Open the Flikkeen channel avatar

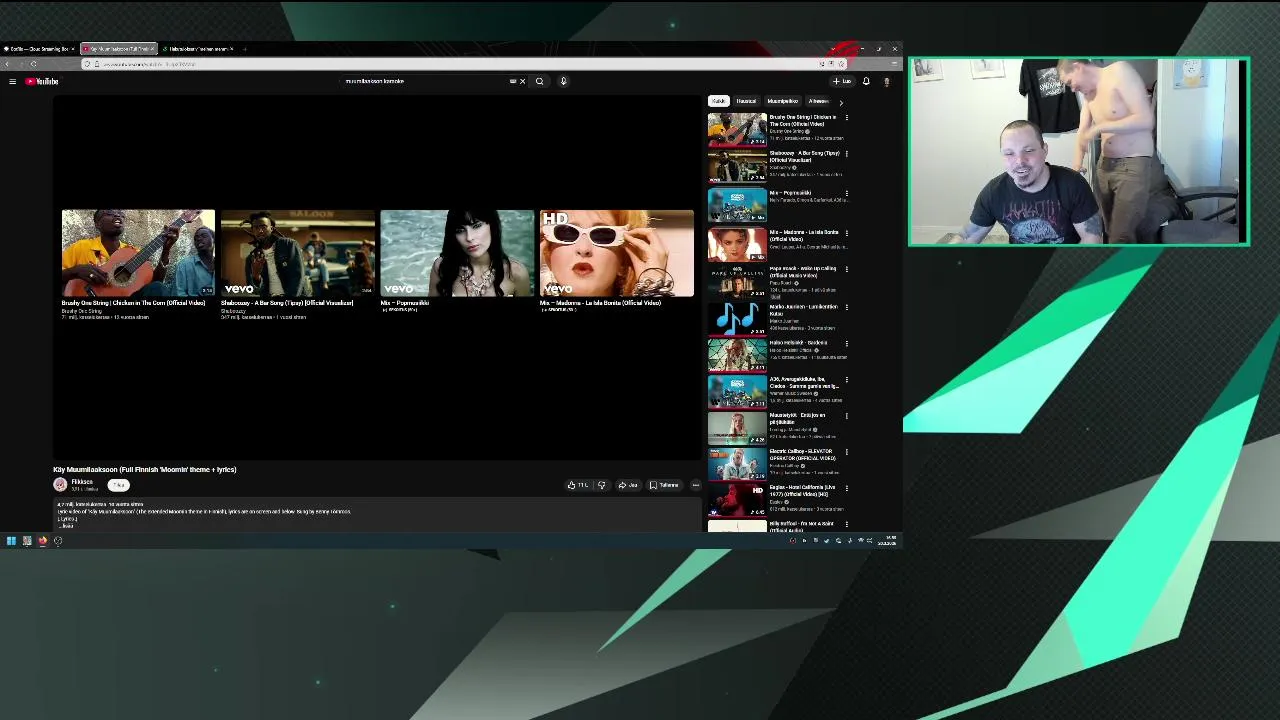pyautogui.click(x=60, y=484)
